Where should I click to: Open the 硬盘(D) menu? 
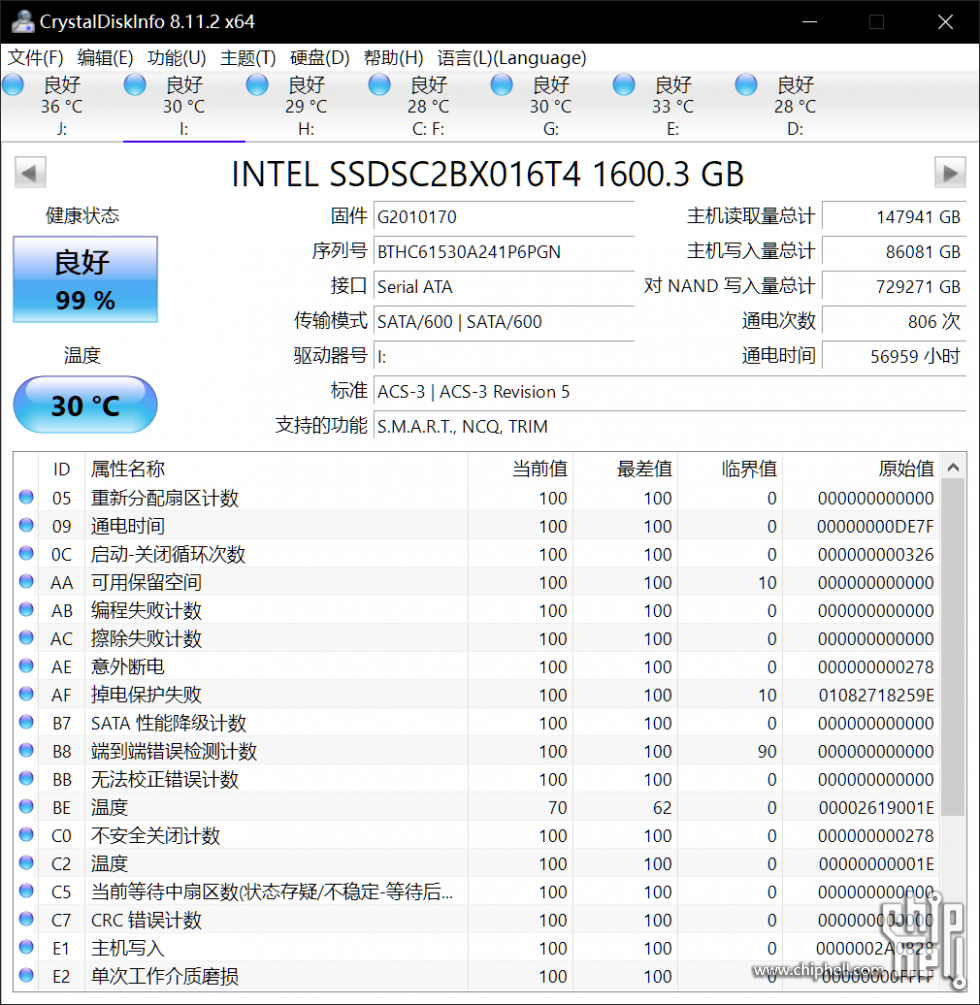click(x=320, y=58)
